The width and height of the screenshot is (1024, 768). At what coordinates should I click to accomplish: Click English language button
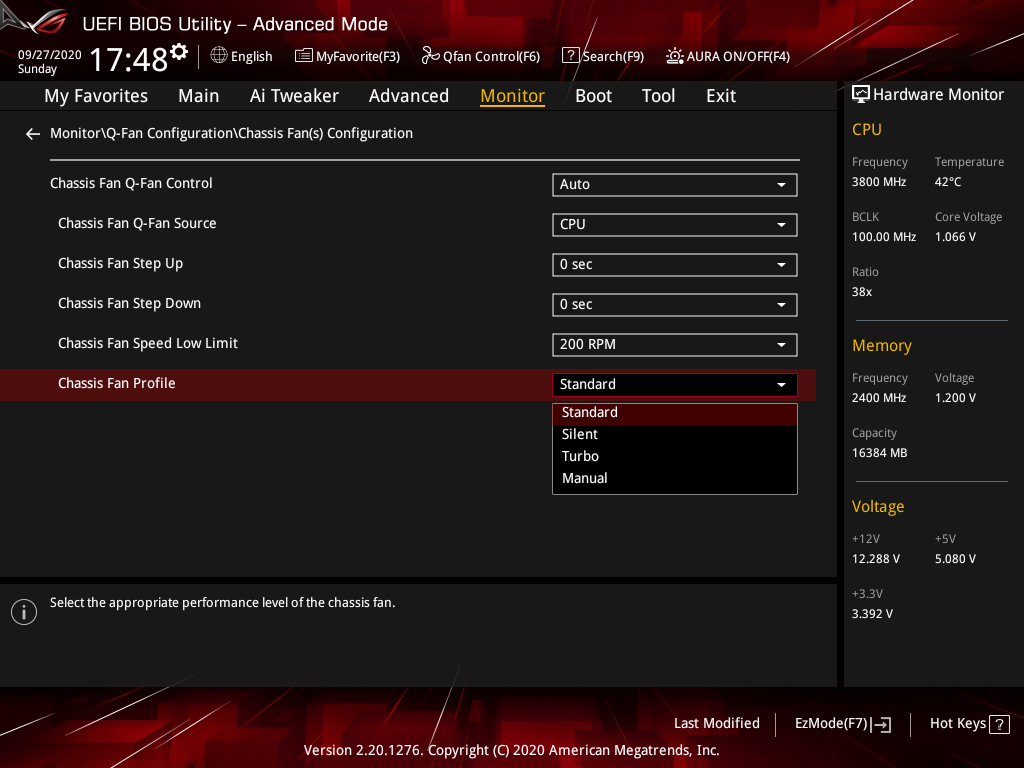pos(242,56)
